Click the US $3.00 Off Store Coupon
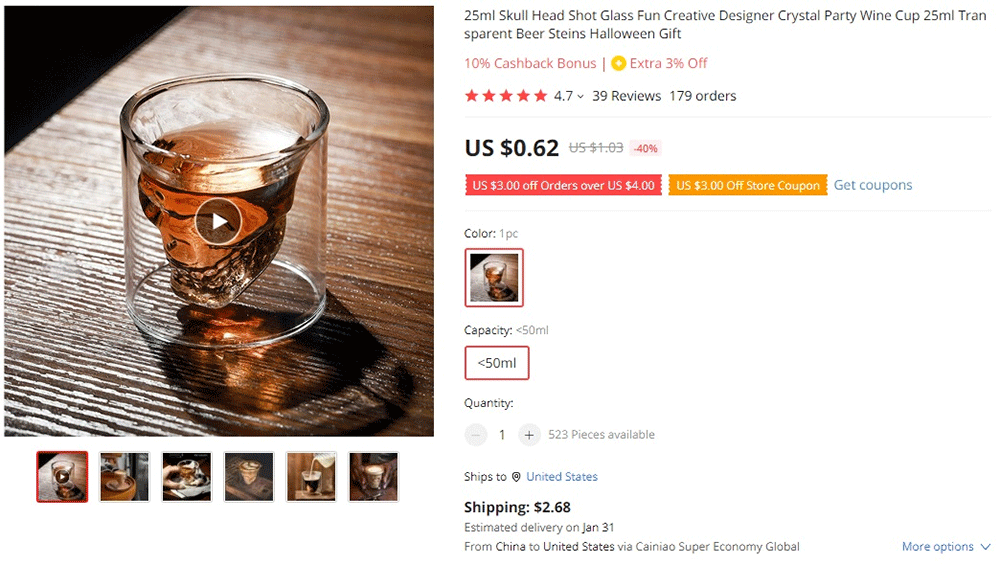This screenshot has height=564, width=1000. pos(748,185)
